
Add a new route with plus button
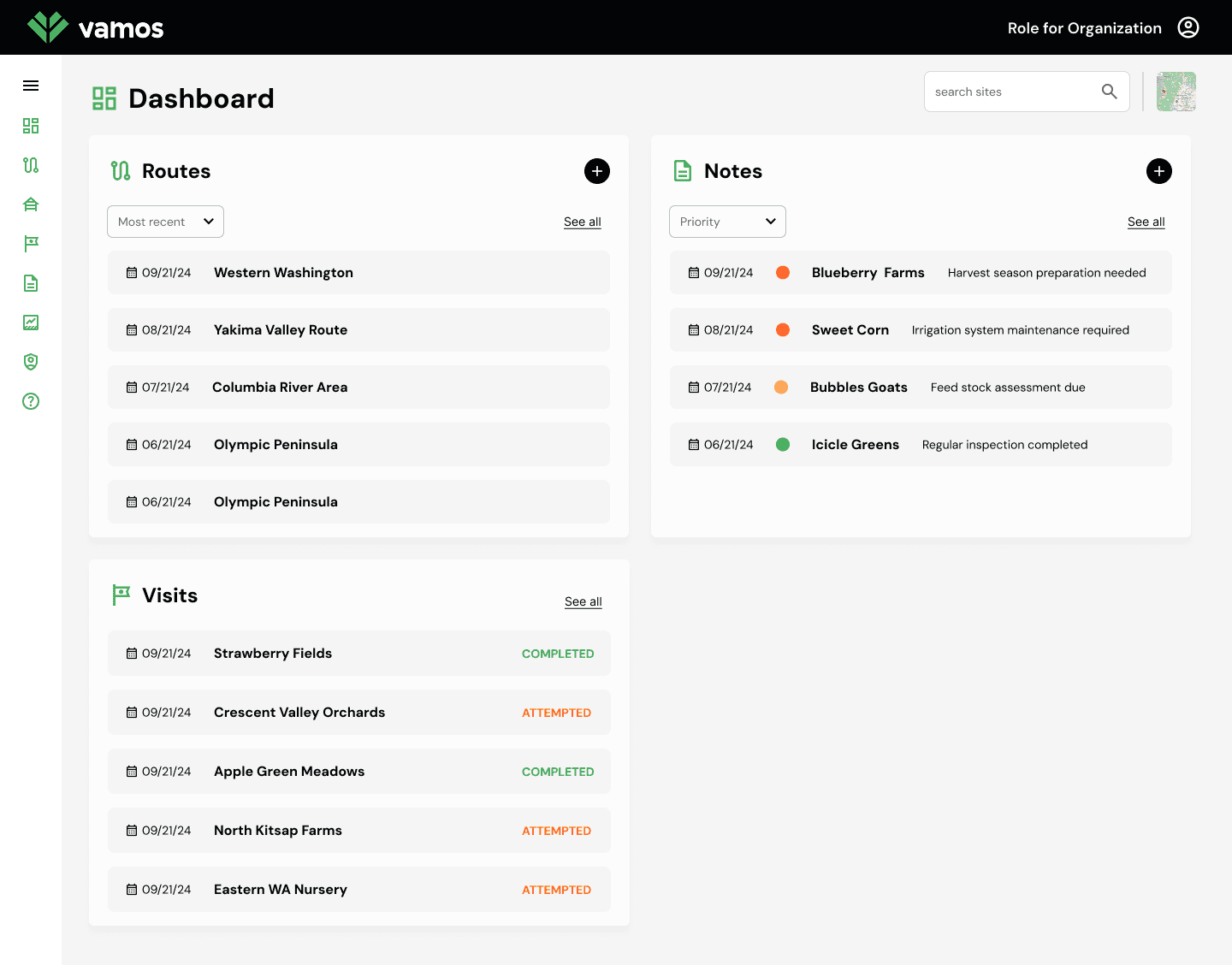597,171
